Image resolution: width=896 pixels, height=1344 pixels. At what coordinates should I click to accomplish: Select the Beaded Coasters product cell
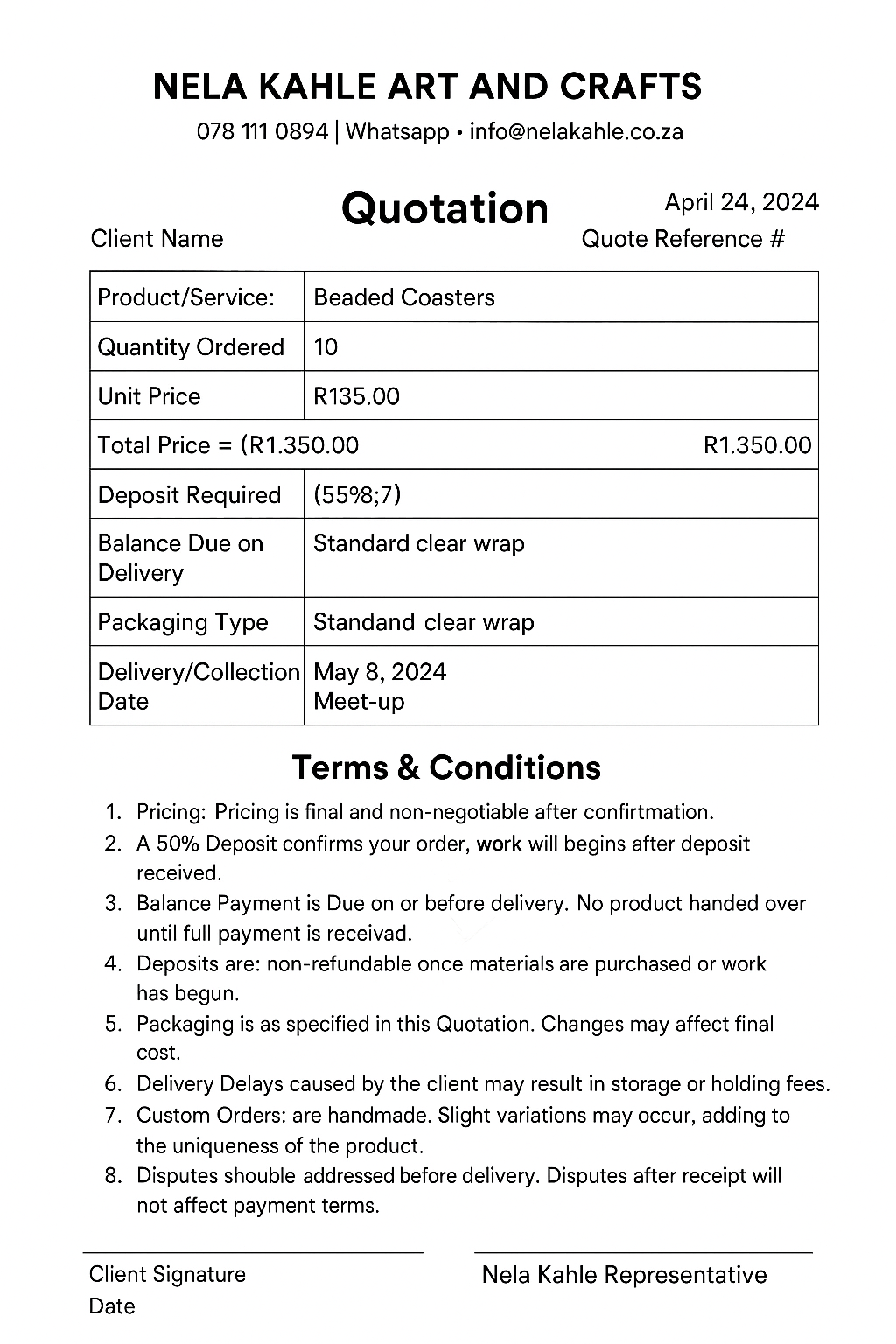(x=404, y=297)
